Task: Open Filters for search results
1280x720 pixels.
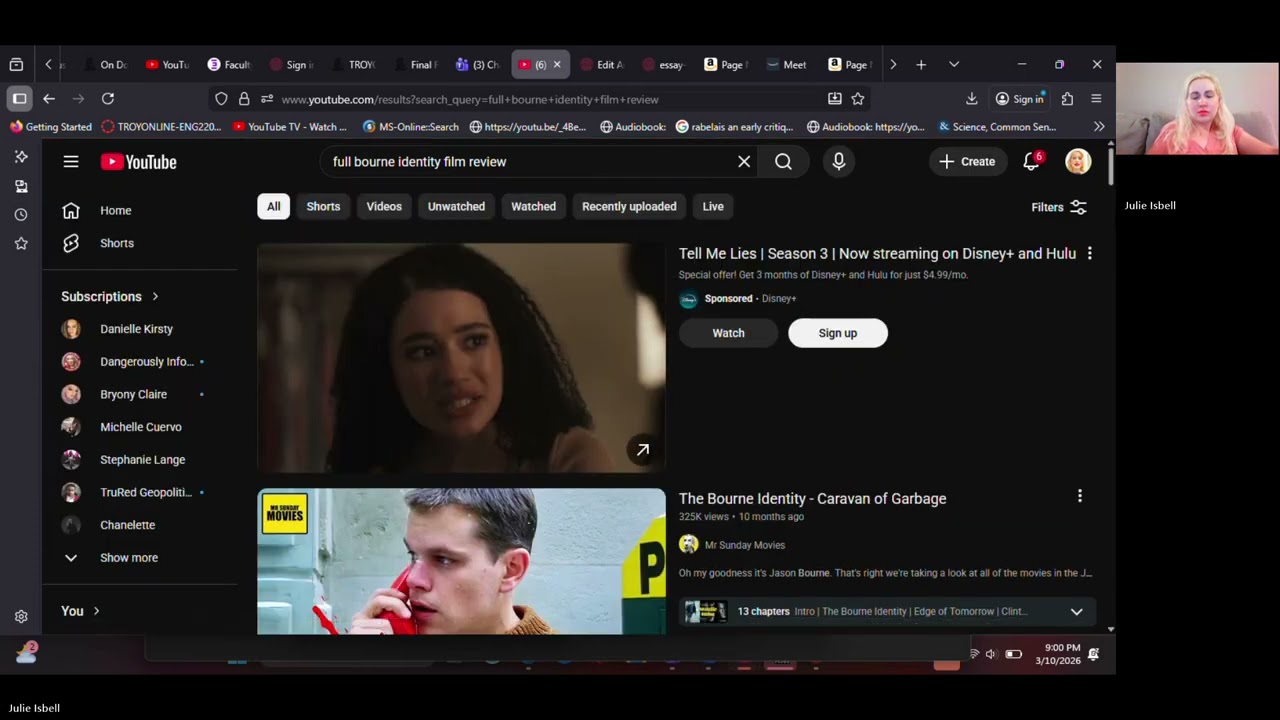Action: click(1059, 207)
